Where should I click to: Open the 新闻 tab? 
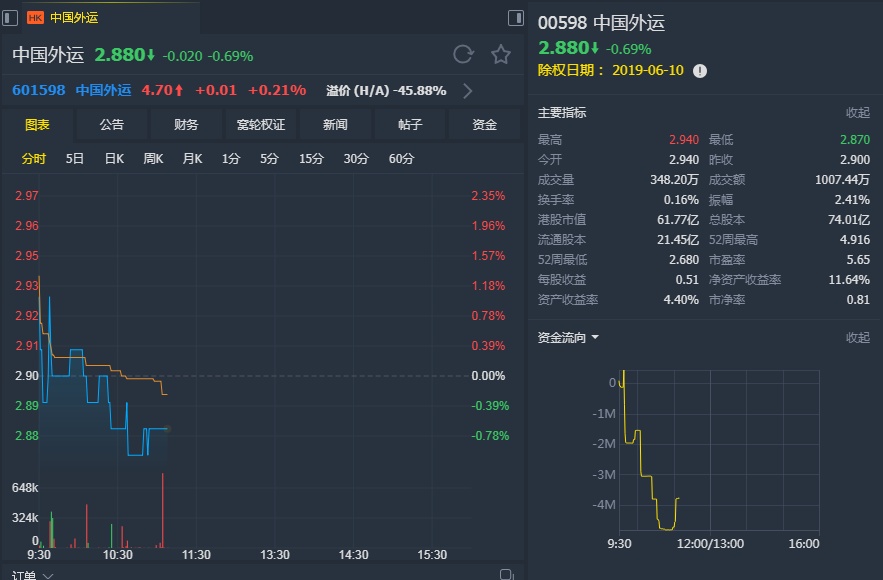click(335, 124)
